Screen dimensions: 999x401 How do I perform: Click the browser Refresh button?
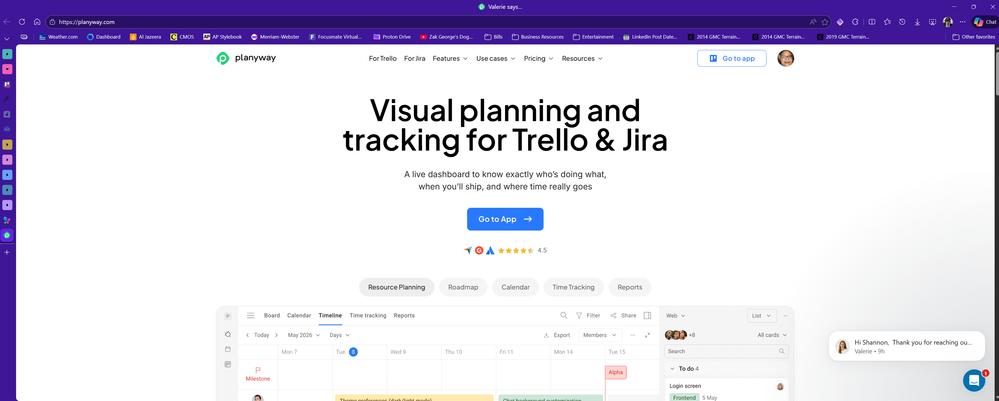point(22,22)
